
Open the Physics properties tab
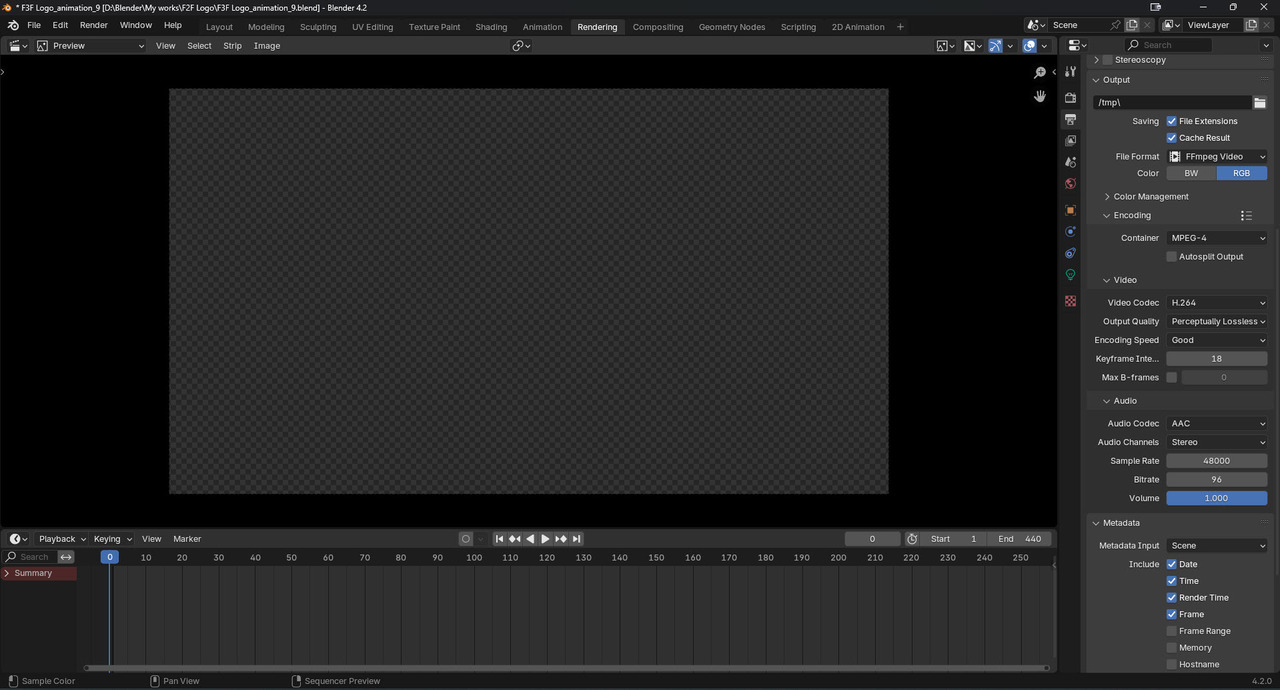[1070, 232]
